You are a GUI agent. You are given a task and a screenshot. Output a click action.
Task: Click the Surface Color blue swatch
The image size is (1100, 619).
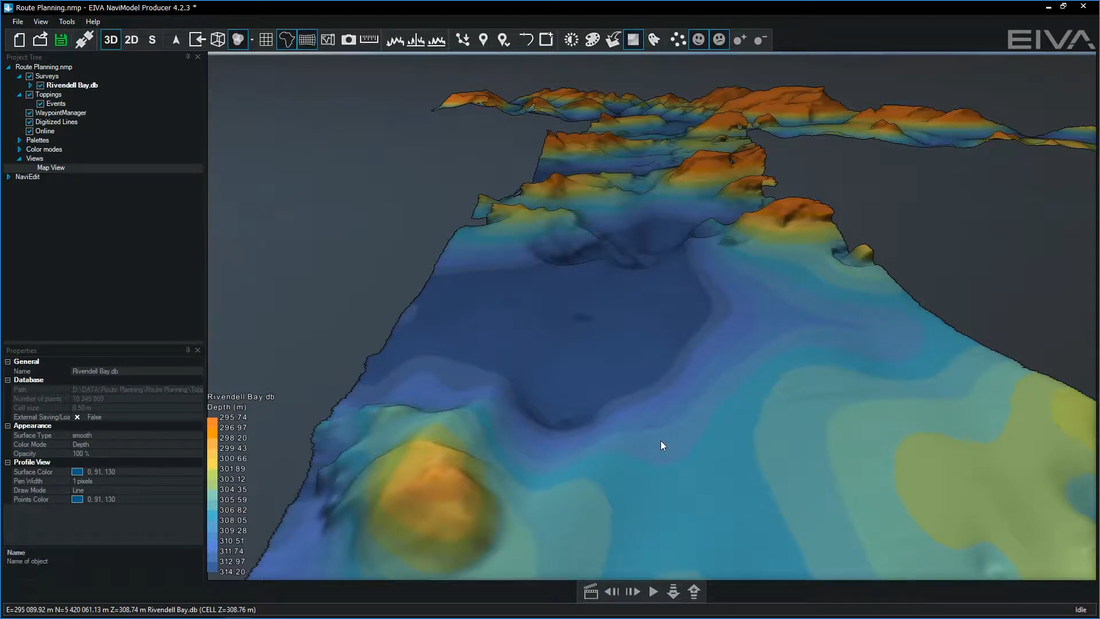click(77, 472)
